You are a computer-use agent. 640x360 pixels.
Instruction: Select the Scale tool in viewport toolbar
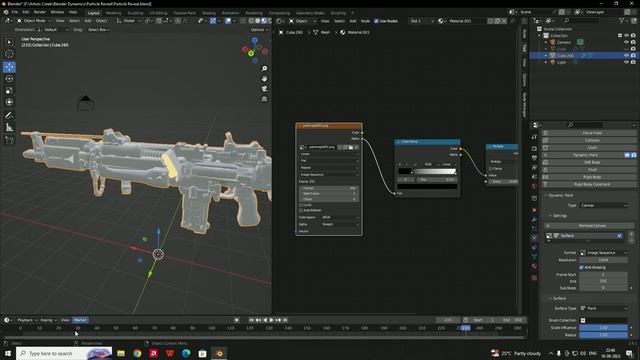coord(9,91)
